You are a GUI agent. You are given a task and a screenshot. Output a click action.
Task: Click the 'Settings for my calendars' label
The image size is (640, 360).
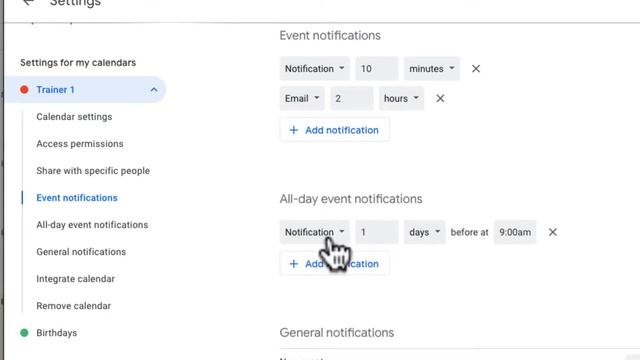[78, 62]
